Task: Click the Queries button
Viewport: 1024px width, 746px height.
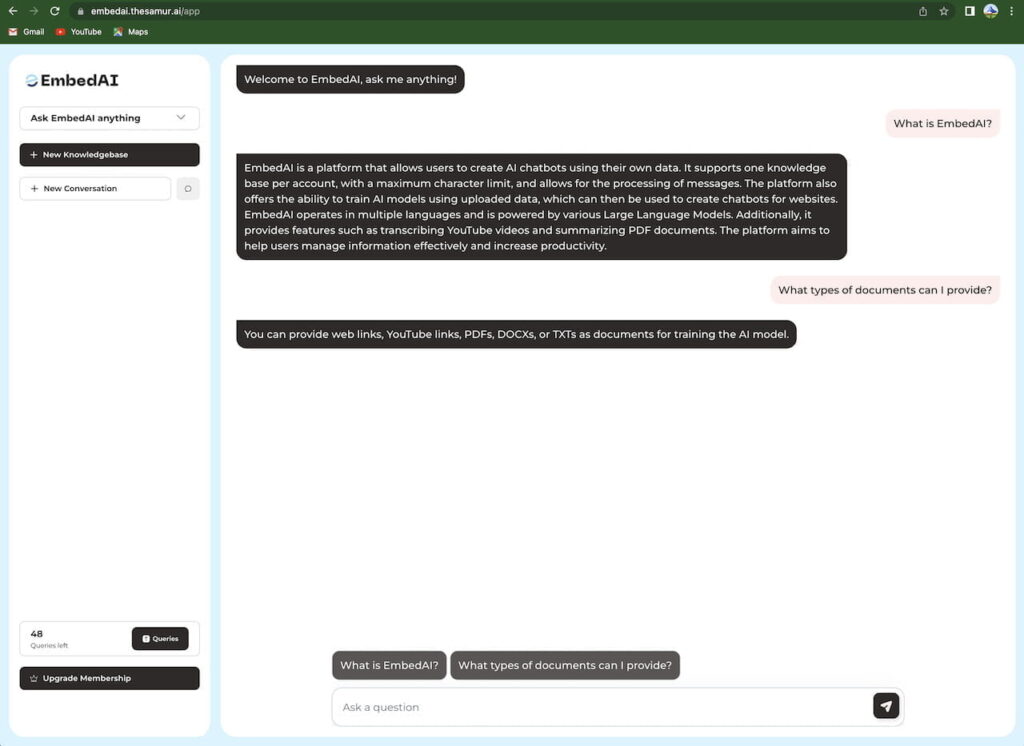Action: click(160, 639)
